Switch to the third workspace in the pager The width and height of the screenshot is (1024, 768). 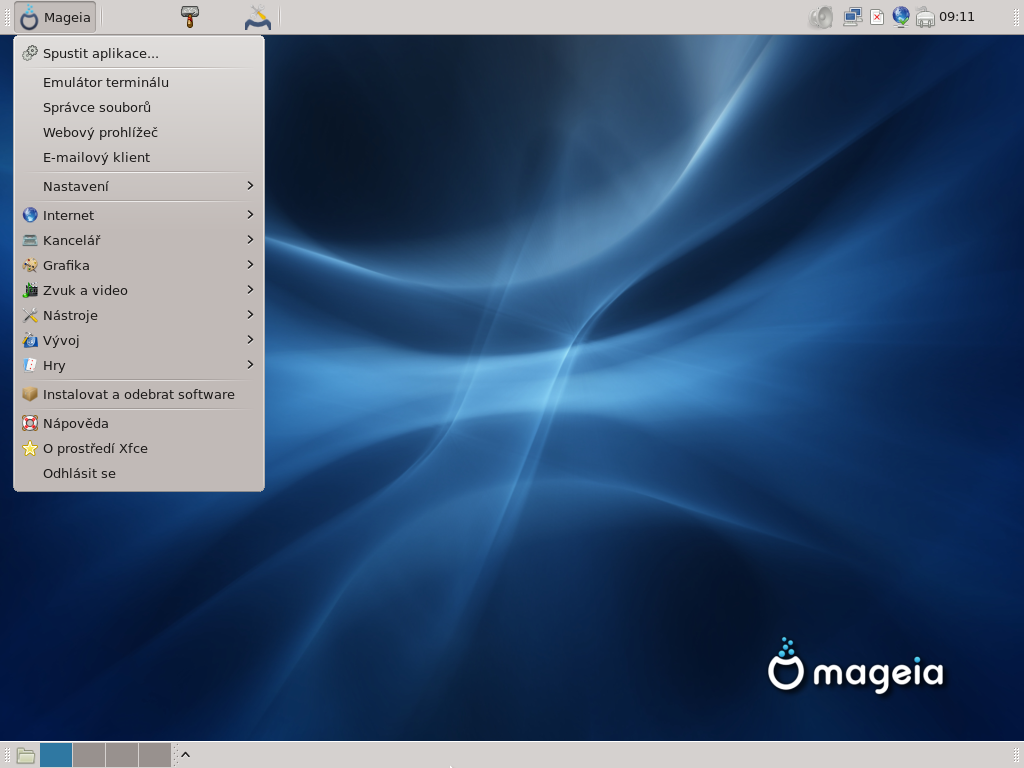(x=121, y=755)
